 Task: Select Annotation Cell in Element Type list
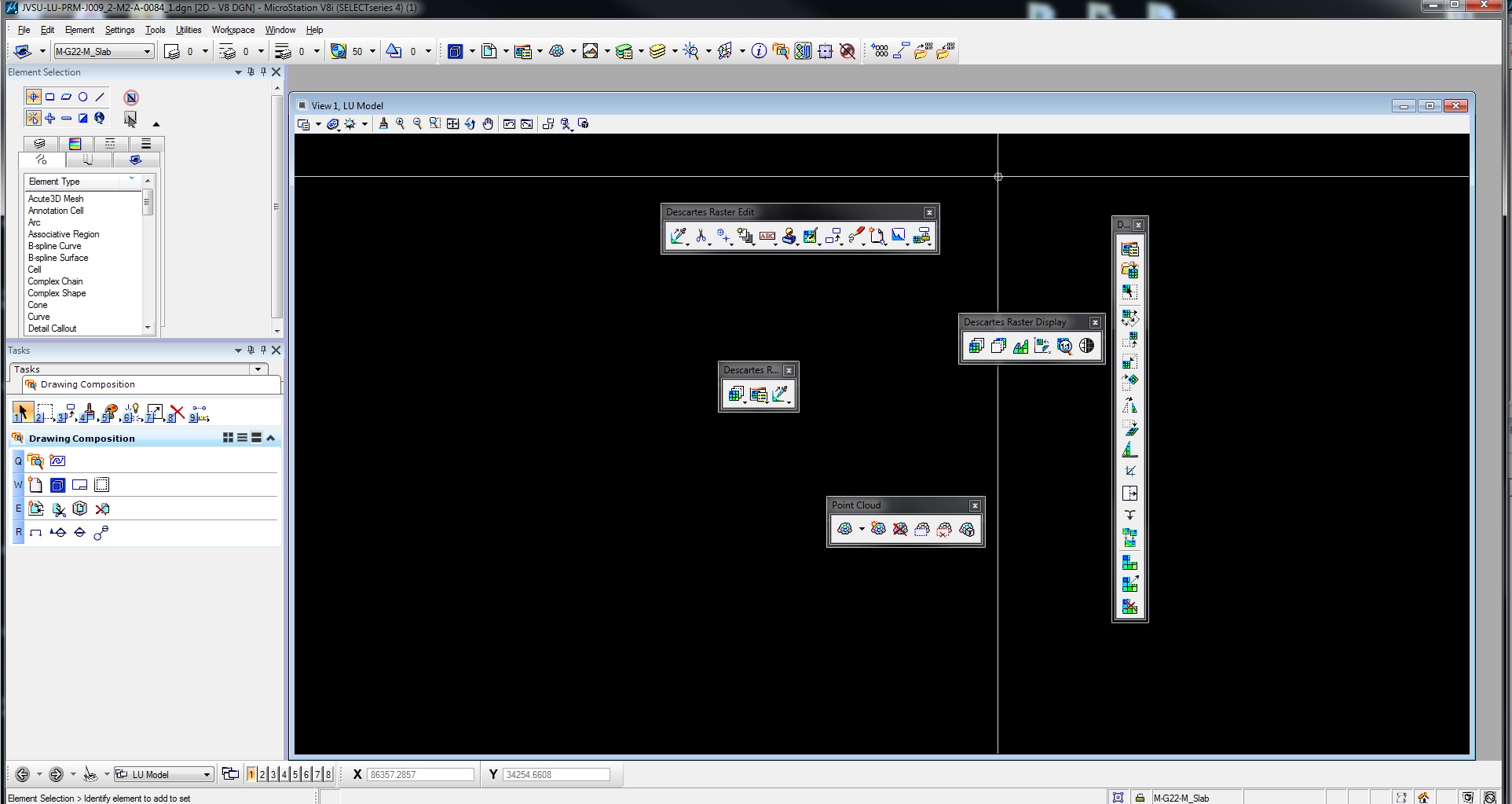point(55,211)
